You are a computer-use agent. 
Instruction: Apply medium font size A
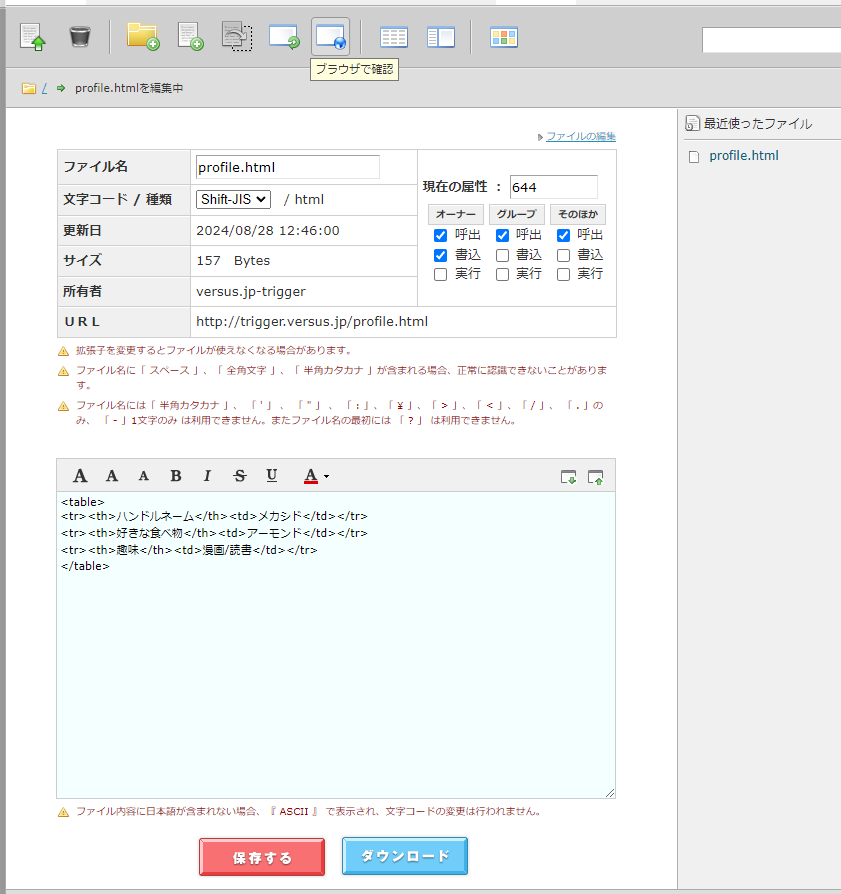coord(112,476)
